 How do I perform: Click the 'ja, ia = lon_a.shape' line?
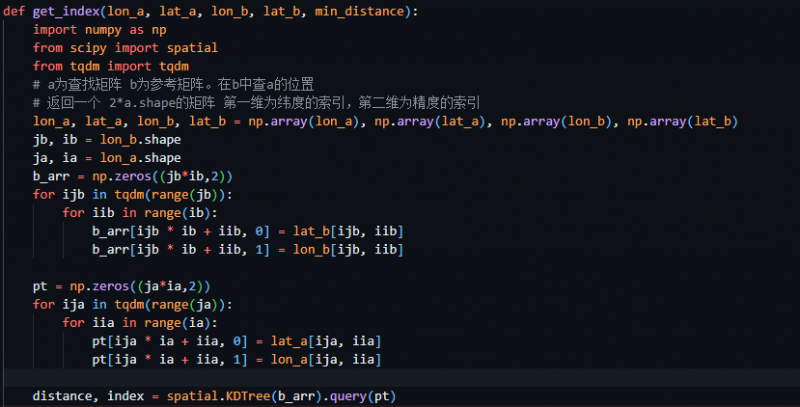point(106,157)
